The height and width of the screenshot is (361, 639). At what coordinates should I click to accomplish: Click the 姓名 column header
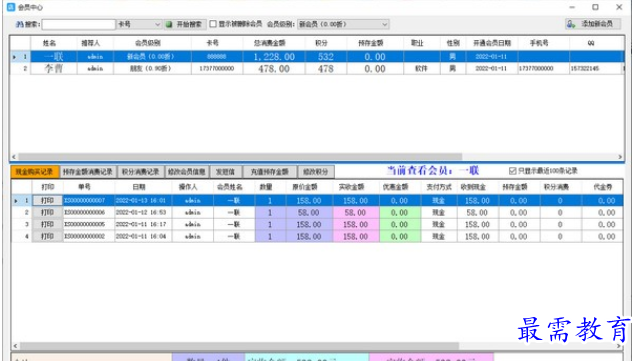[x=49, y=43]
